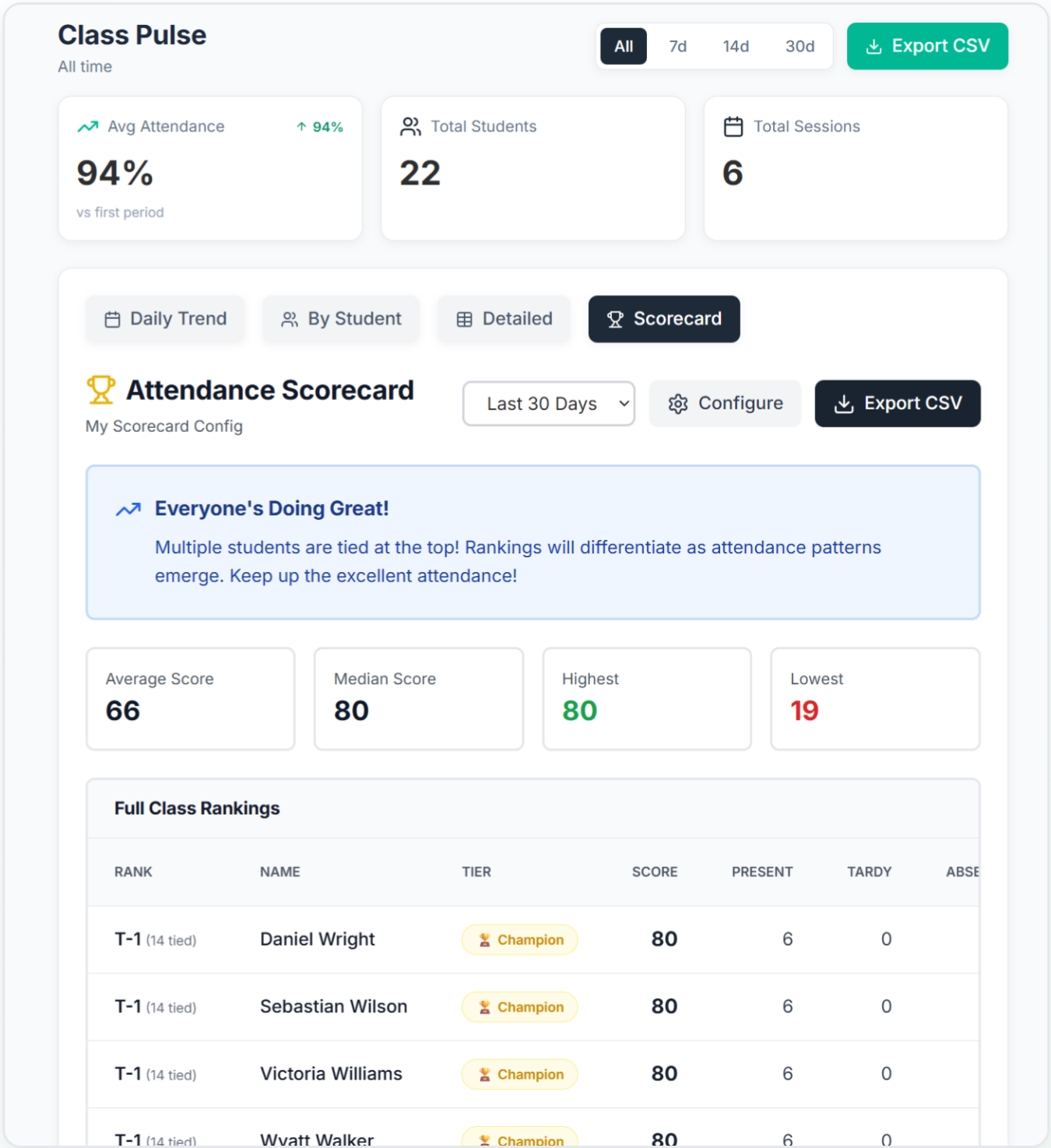Click the blue trend icon in Everyone's Doing Great banner
This screenshot has height=1148, width=1051.
(127, 509)
